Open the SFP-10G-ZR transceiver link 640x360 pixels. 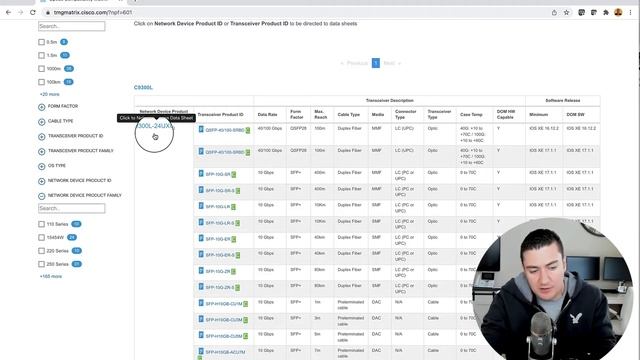click(218, 271)
